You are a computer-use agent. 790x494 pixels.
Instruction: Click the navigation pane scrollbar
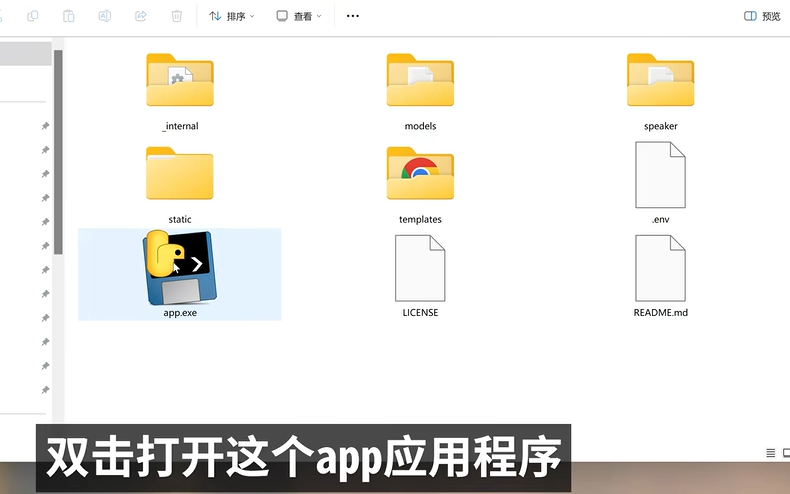tap(58, 152)
